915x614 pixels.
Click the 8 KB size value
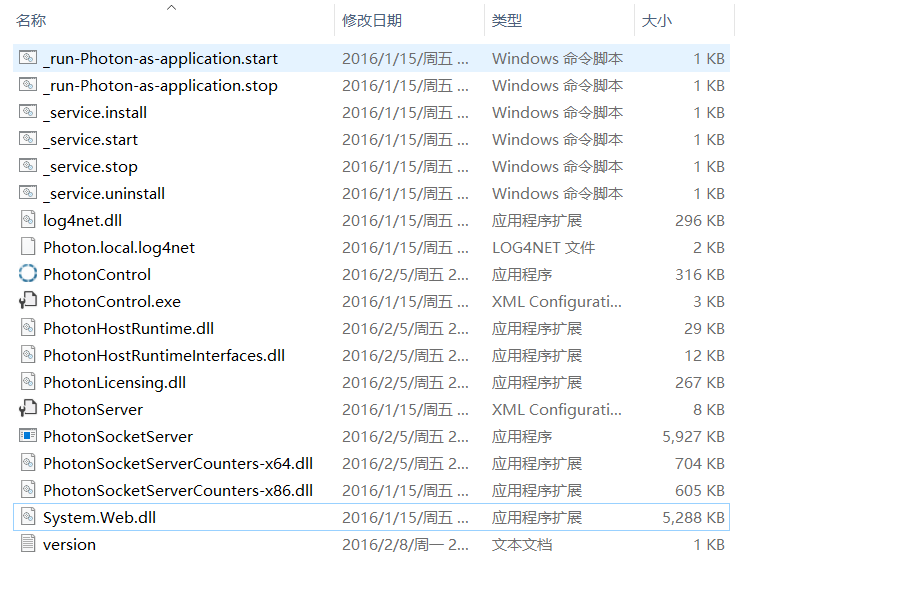[709, 410]
